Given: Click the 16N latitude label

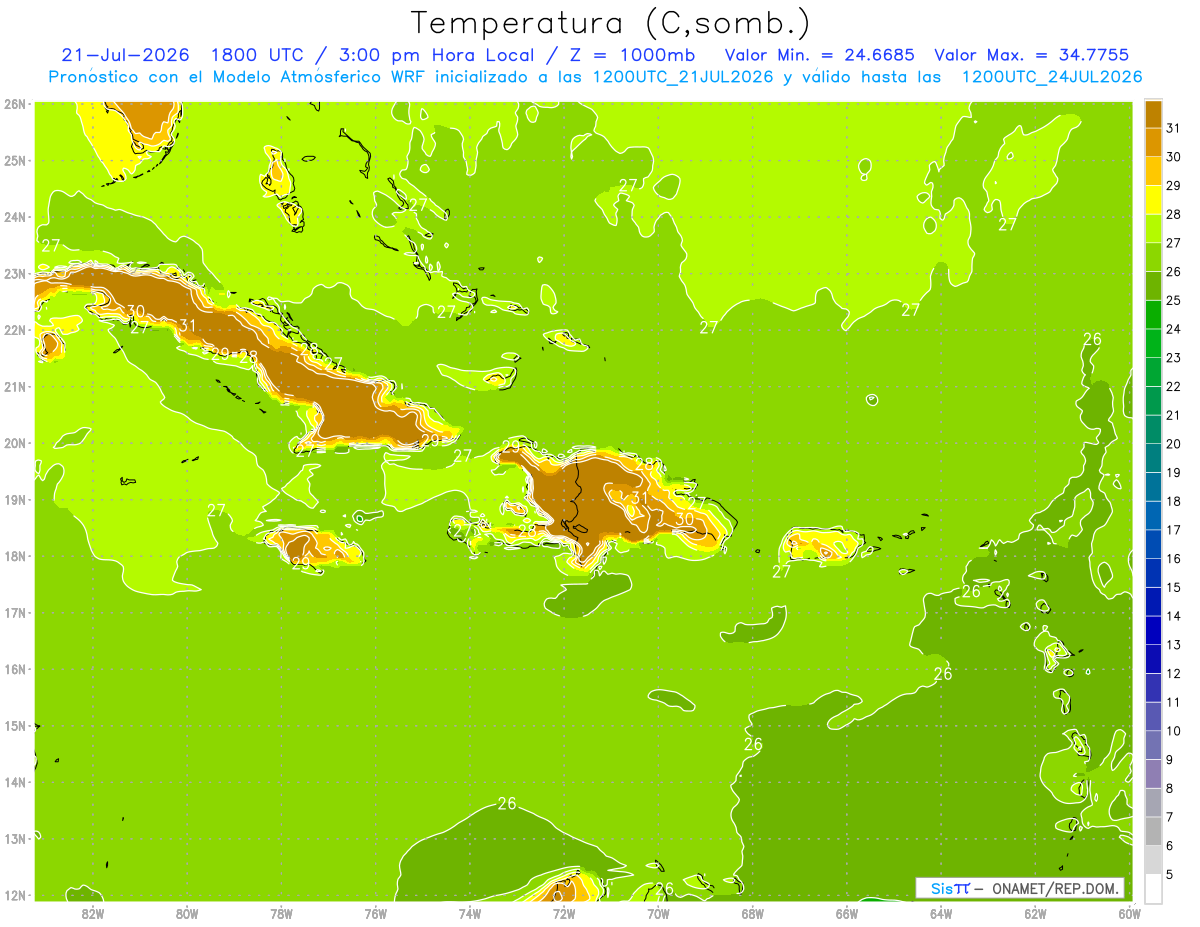Looking at the screenshot, I should coord(14,669).
